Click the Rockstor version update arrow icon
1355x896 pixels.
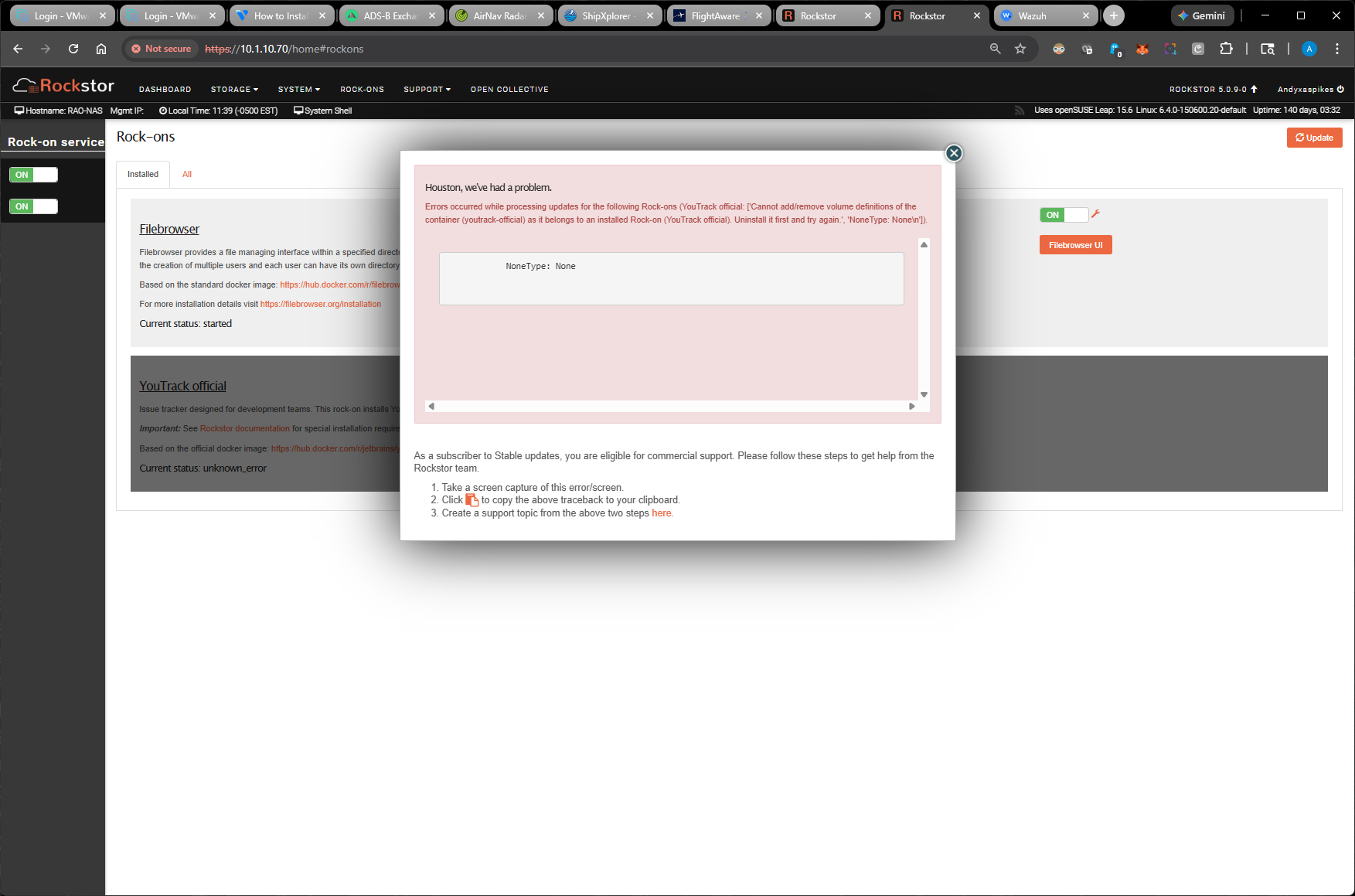tap(1254, 89)
